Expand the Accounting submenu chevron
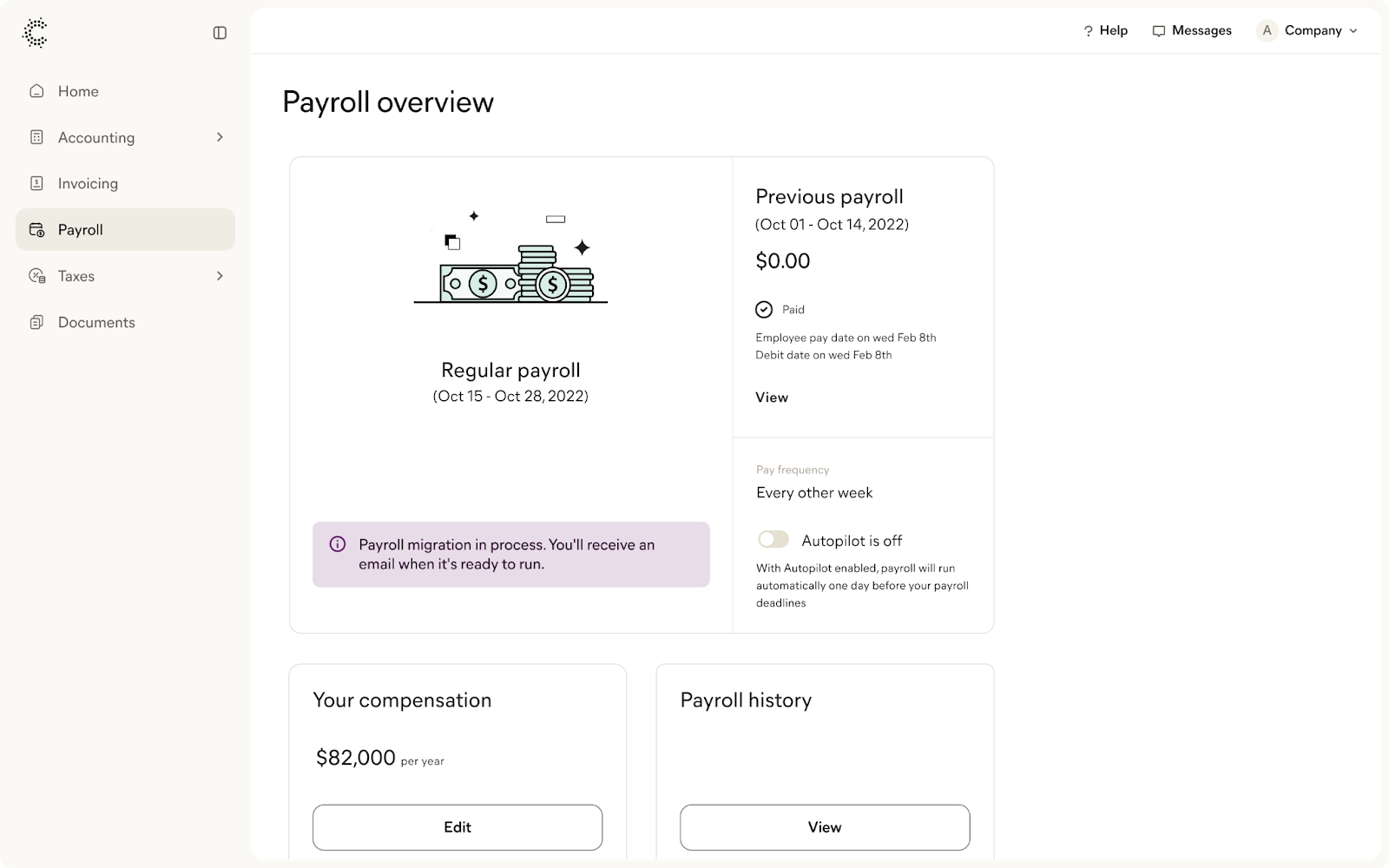This screenshot has width=1389, height=868. 220,137
